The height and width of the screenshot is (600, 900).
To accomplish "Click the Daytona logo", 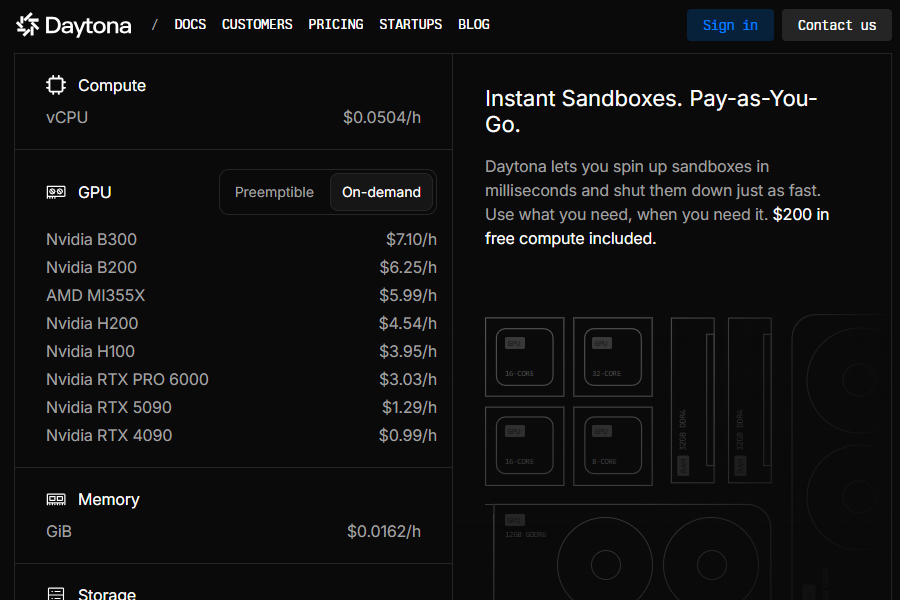I will (x=73, y=25).
